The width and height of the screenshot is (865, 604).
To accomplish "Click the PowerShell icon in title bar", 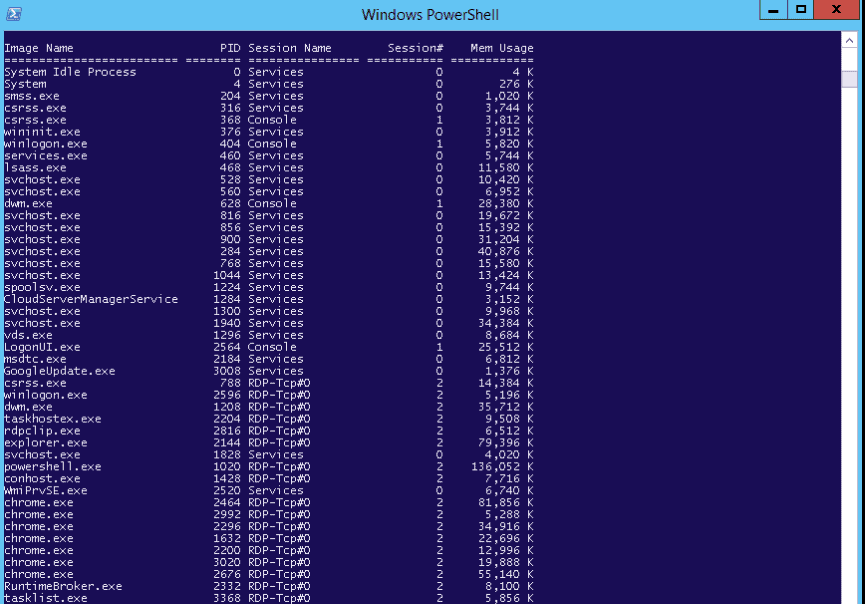I will pyautogui.click(x=14, y=14).
